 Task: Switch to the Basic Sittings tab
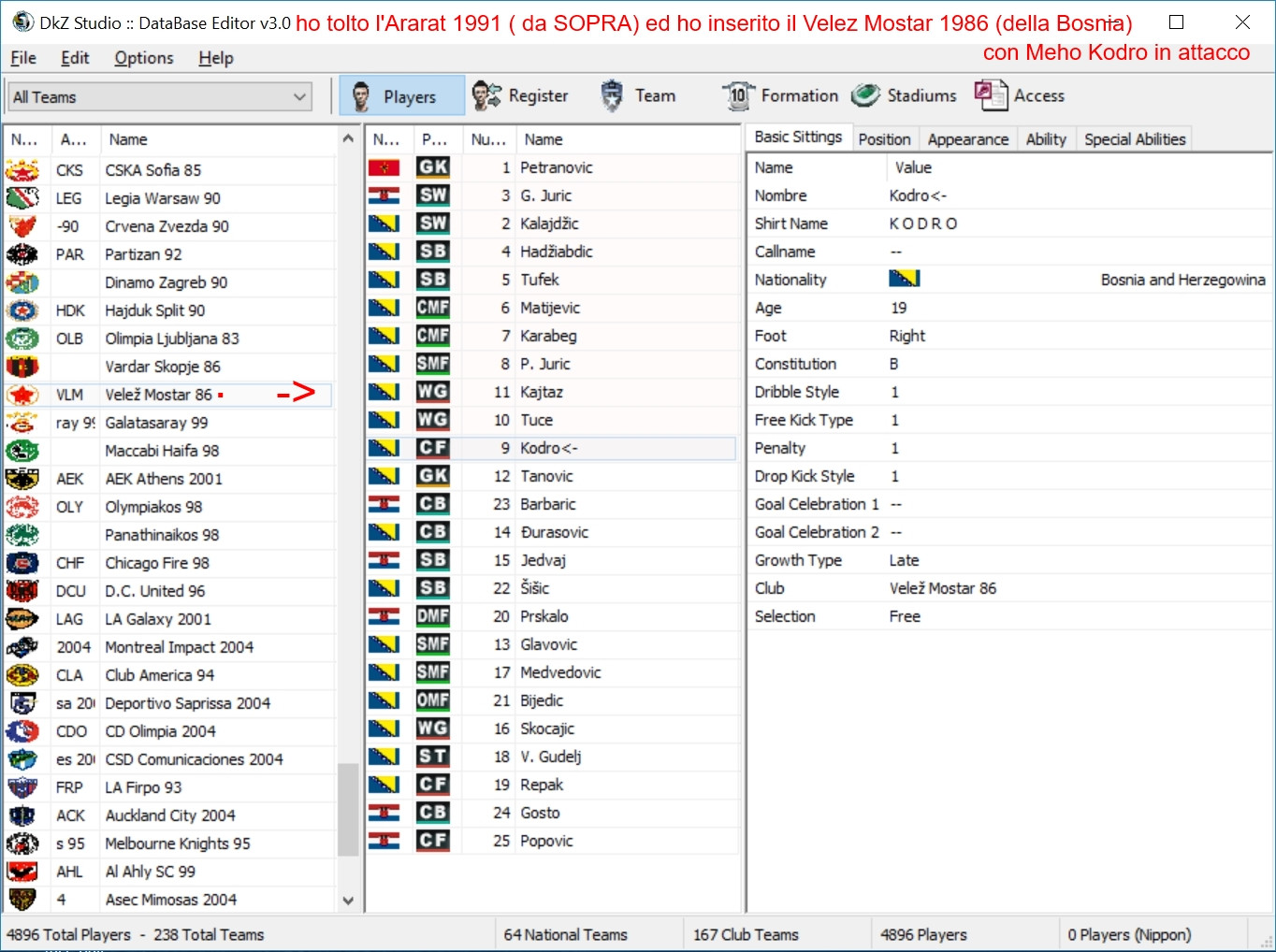click(799, 137)
